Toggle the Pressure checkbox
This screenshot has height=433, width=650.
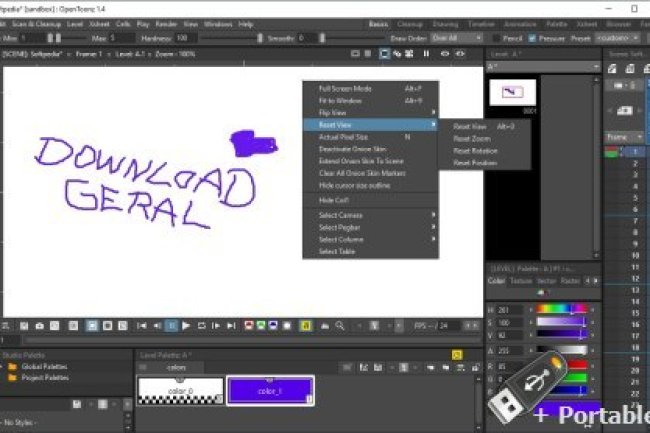pos(532,37)
